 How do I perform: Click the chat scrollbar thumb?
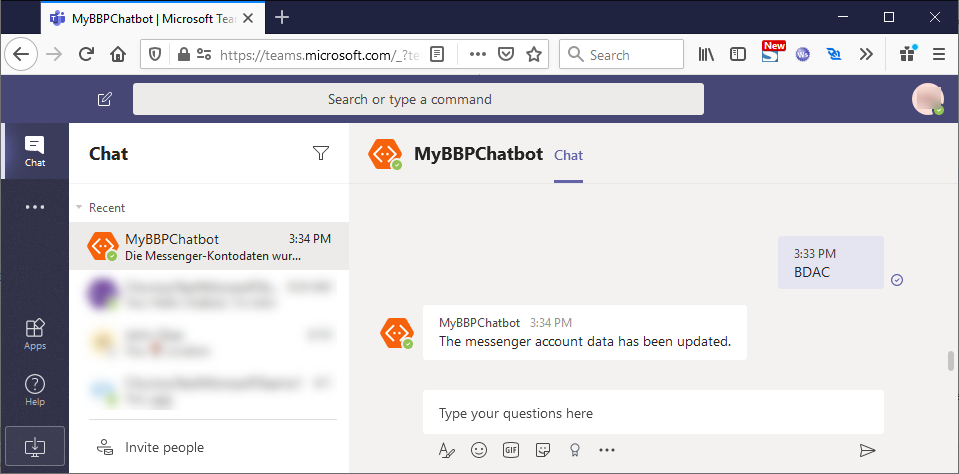tap(951, 361)
